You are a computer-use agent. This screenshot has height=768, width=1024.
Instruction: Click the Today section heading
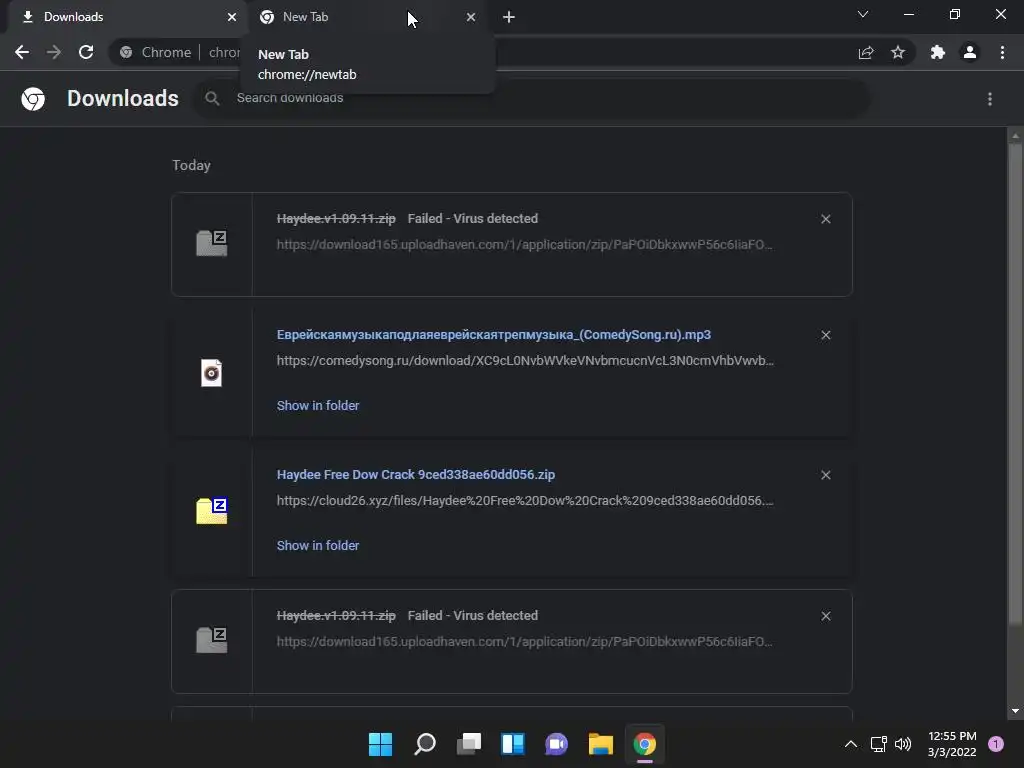coord(191,165)
